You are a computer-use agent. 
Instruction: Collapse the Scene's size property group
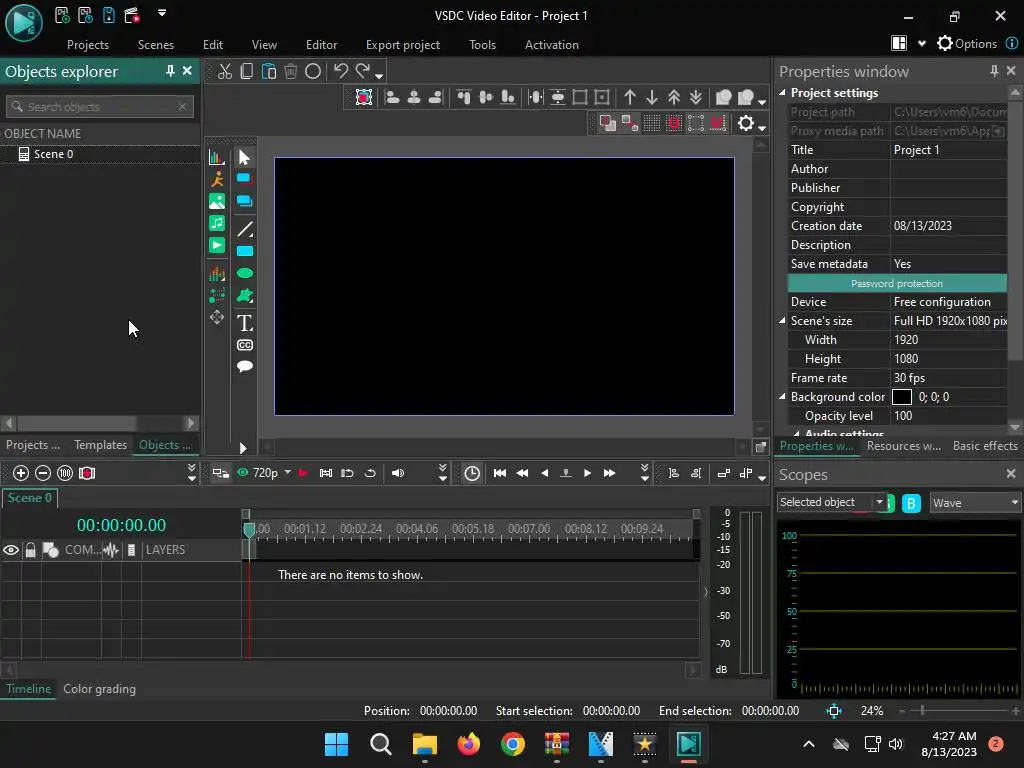[x=782, y=321]
